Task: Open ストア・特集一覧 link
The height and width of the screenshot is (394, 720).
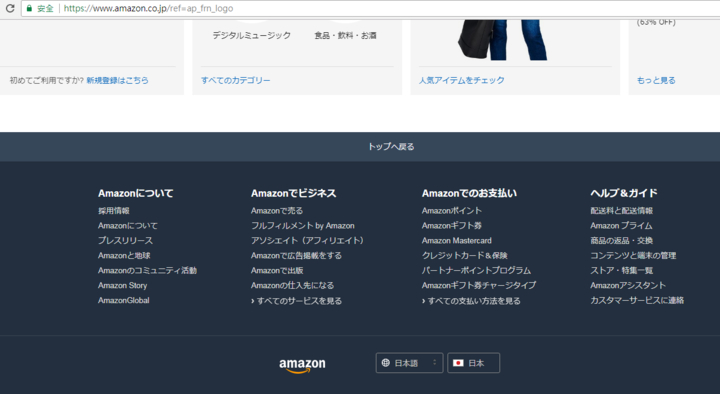Action: pos(621,270)
